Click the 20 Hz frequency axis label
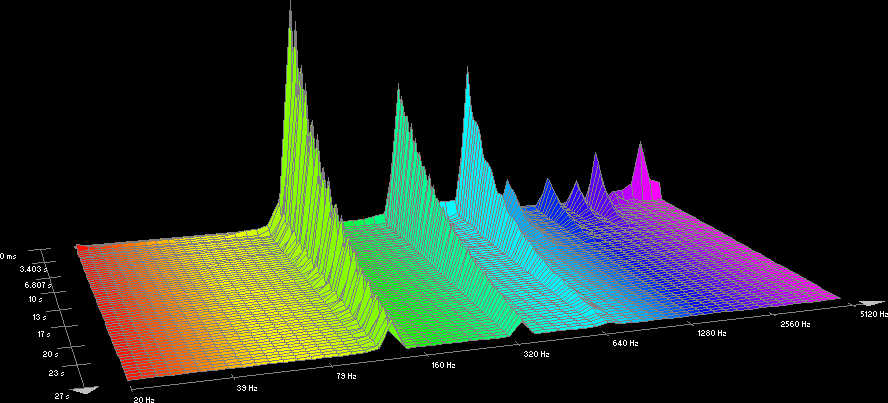 pyautogui.click(x=143, y=399)
